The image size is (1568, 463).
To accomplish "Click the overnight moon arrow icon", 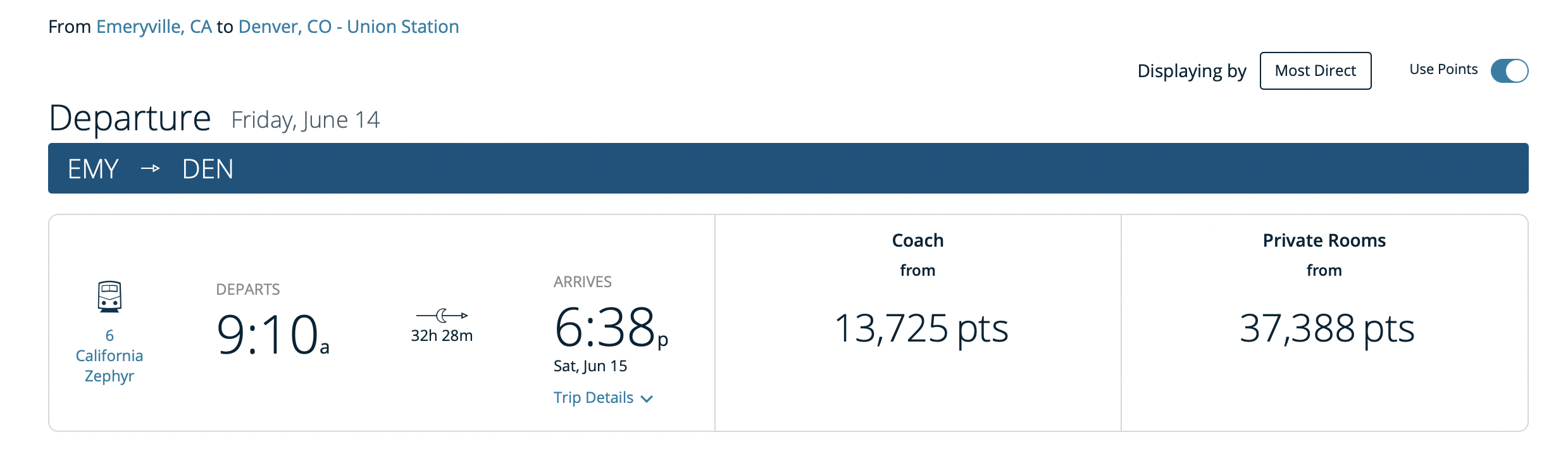I will 442,315.
